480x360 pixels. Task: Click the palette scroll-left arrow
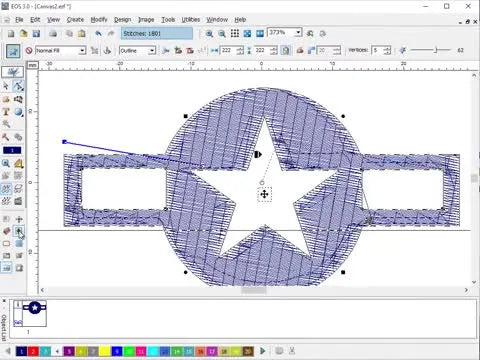click(8, 351)
